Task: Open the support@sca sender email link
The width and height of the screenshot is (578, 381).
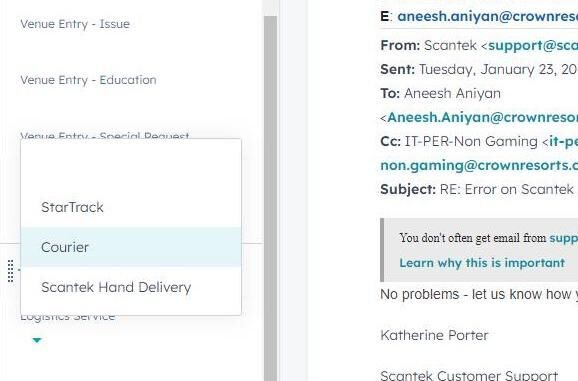Action: click(x=533, y=45)
